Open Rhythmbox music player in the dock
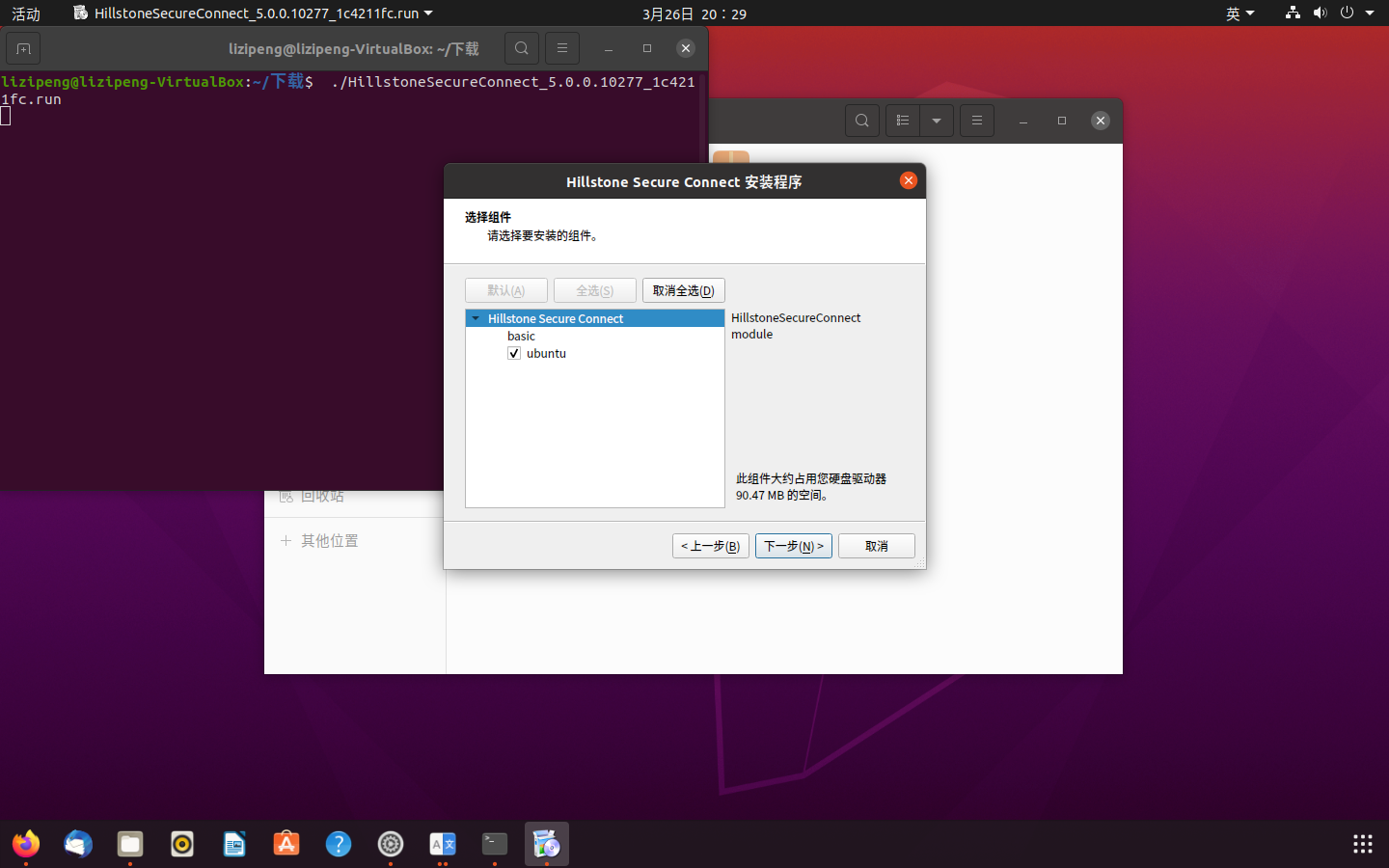 [182, 844]
